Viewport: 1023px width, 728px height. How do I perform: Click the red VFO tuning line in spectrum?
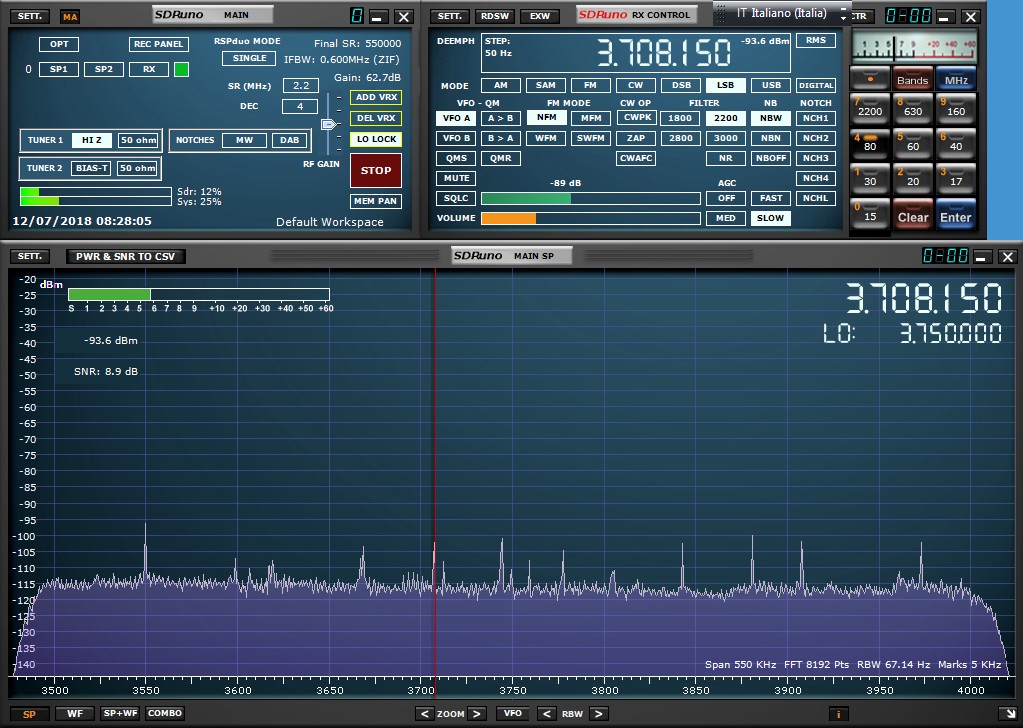click(x=435, y=473)
